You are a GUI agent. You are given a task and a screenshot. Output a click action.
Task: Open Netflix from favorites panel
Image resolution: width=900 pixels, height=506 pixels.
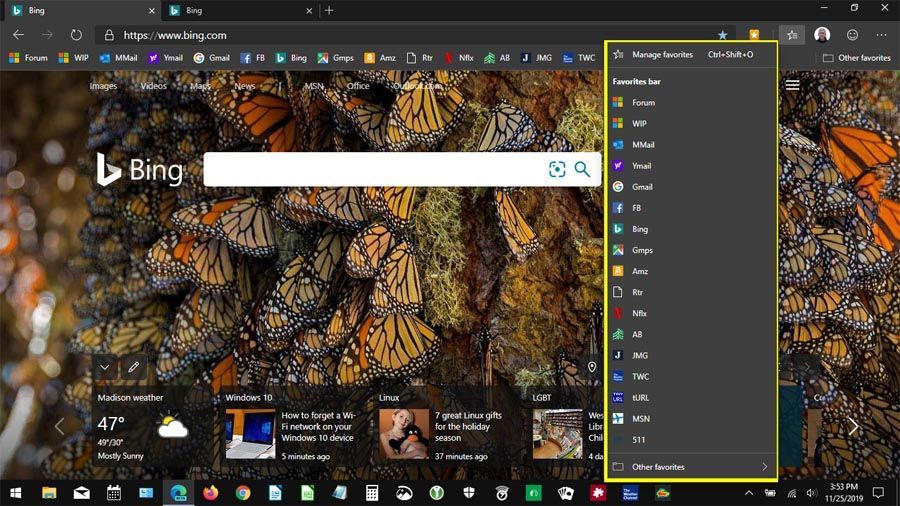point(691,313)
